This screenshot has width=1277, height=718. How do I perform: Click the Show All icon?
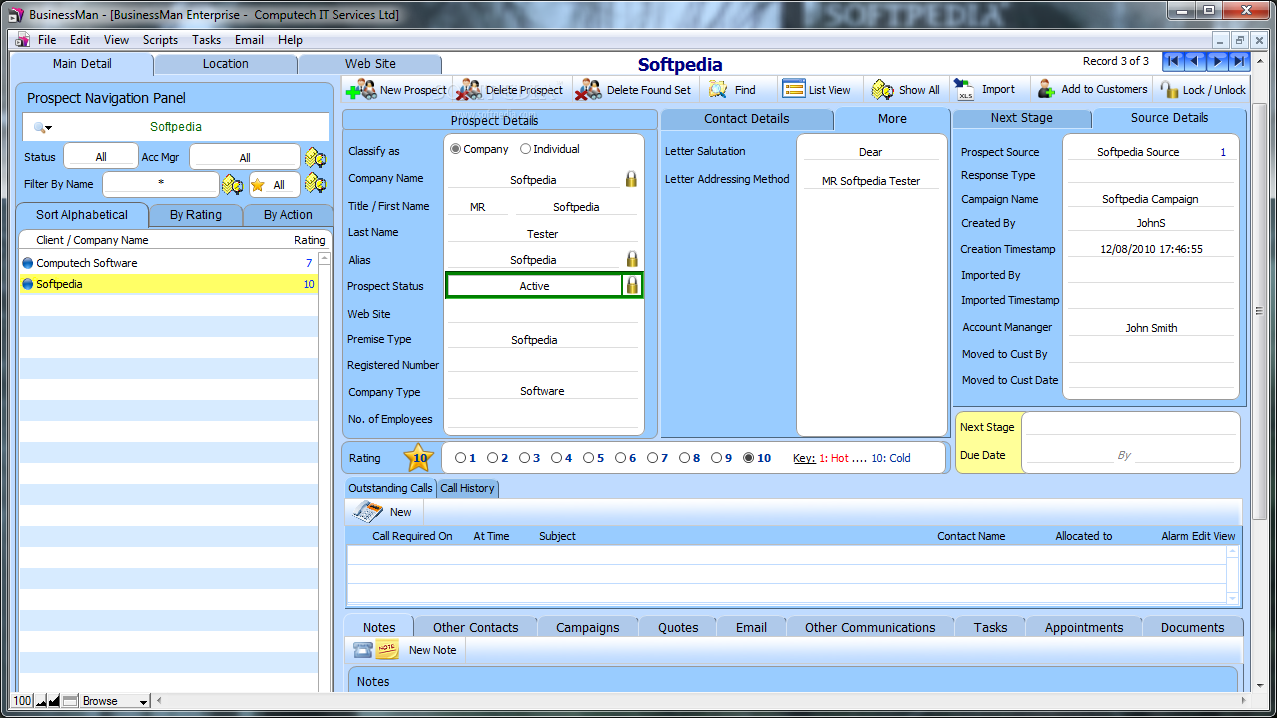click(882, 89)
